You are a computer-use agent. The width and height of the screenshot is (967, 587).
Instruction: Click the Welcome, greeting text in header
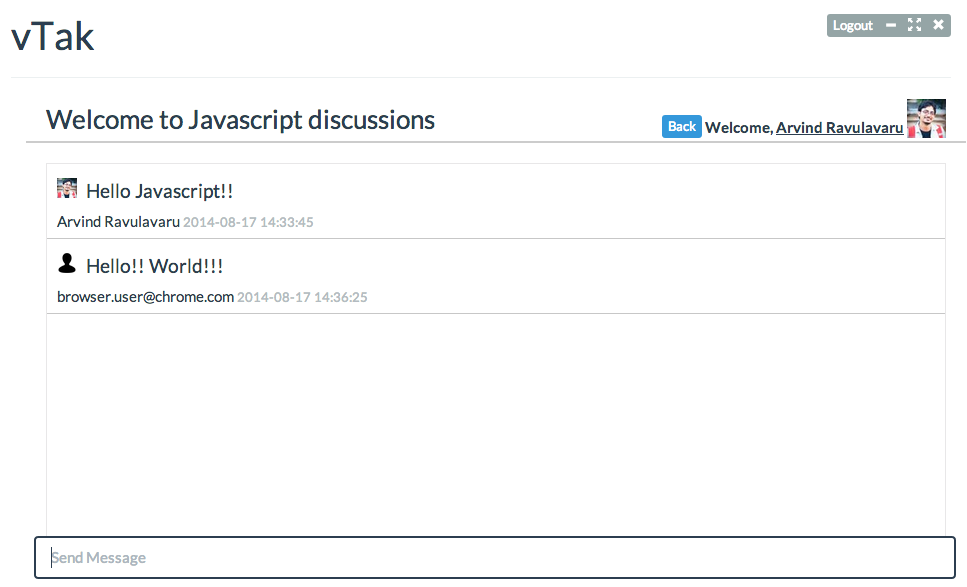coord(739,128)
